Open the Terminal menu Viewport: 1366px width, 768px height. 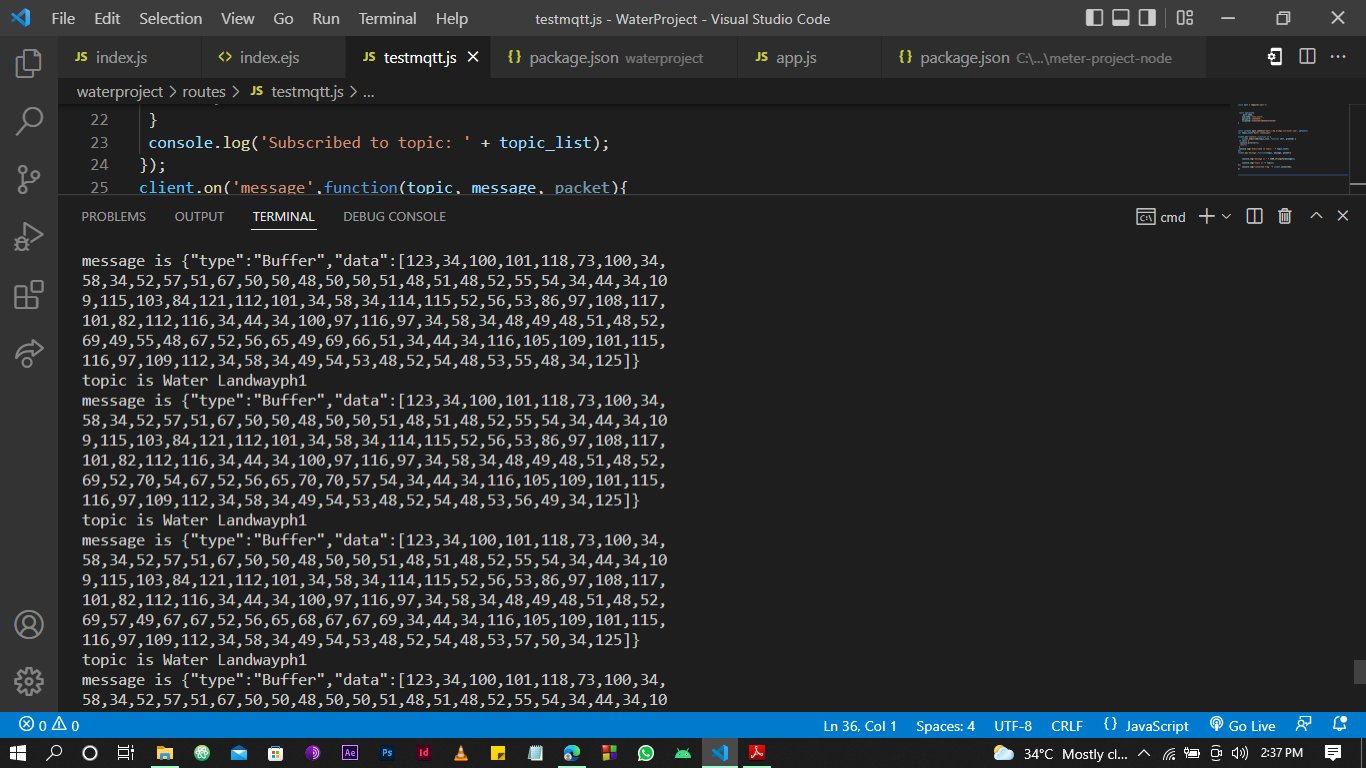click(x=388, y=18)
